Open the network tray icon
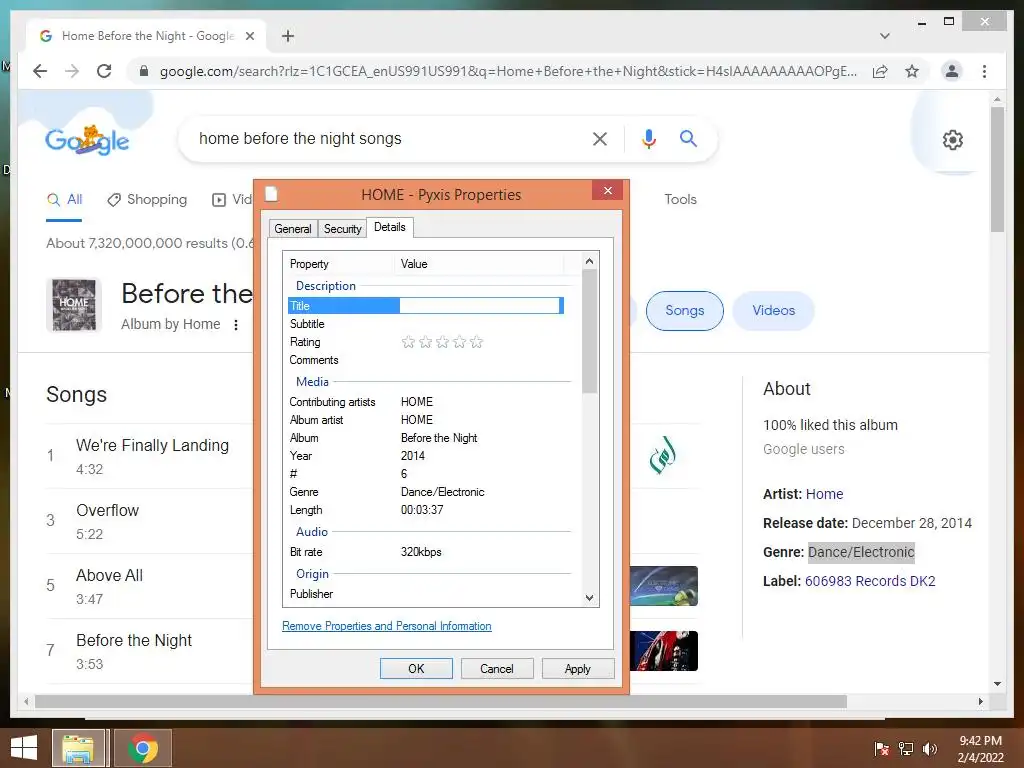 tap(906, 749)
